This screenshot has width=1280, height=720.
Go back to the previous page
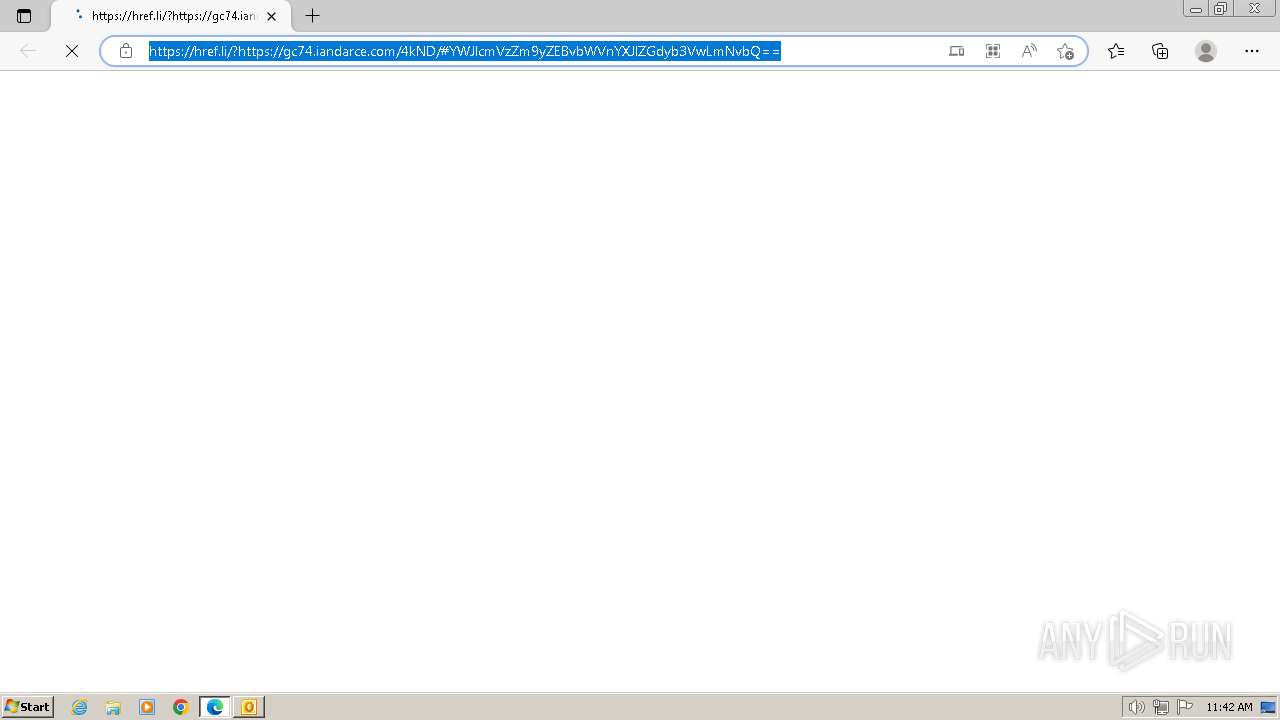click(28, 51)
